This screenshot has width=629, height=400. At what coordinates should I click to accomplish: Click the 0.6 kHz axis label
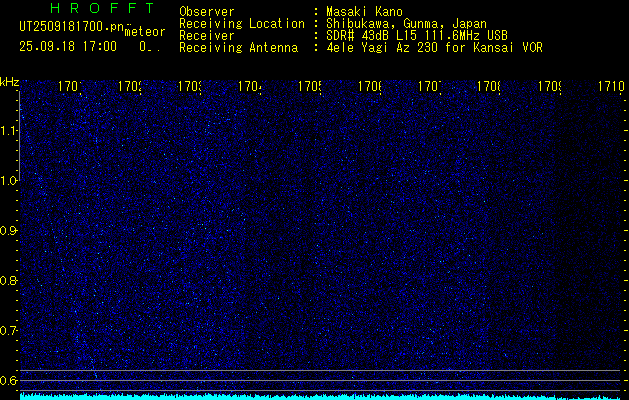pos(8,380)
